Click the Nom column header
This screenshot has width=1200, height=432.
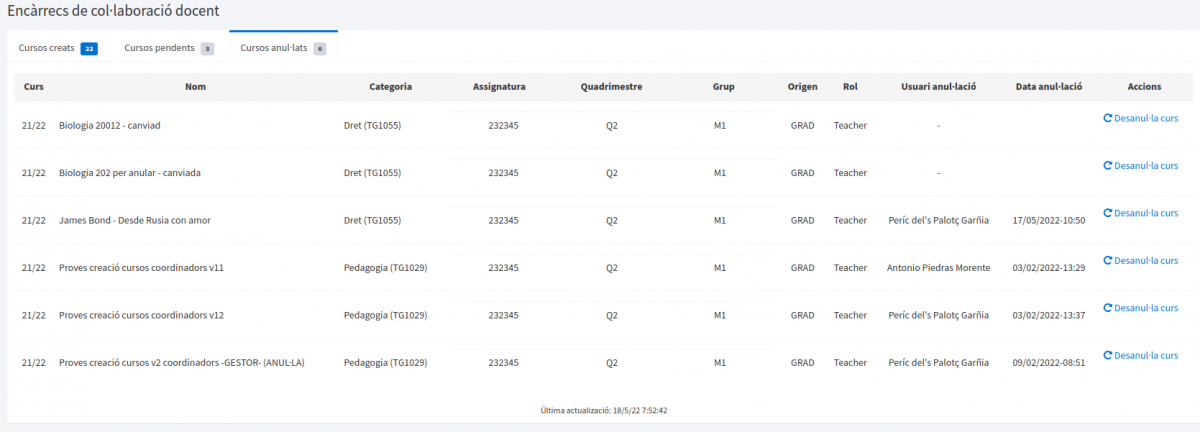pos(195,87)
